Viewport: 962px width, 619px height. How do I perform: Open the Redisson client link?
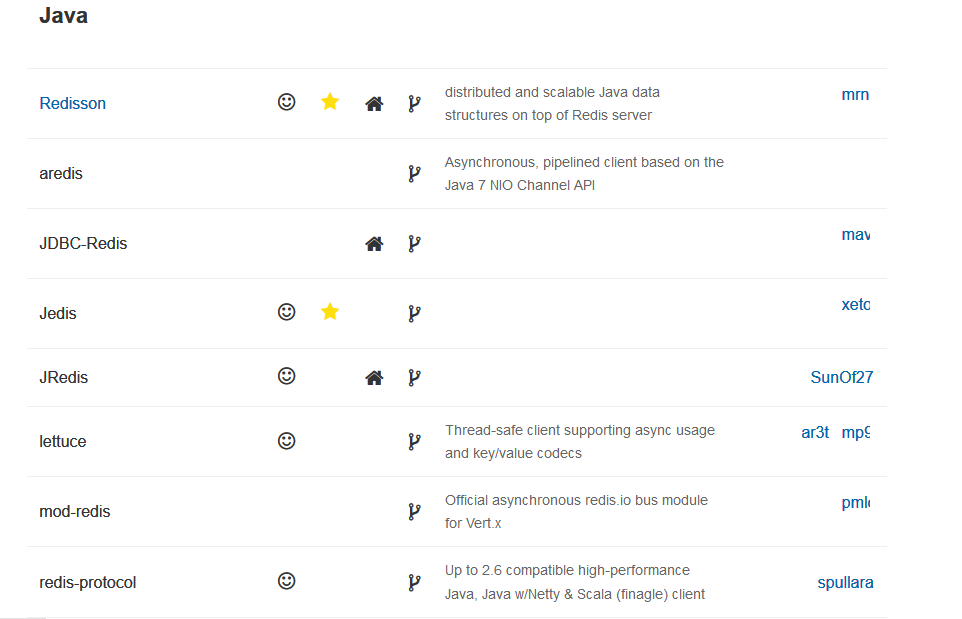[x=72, y=103]
